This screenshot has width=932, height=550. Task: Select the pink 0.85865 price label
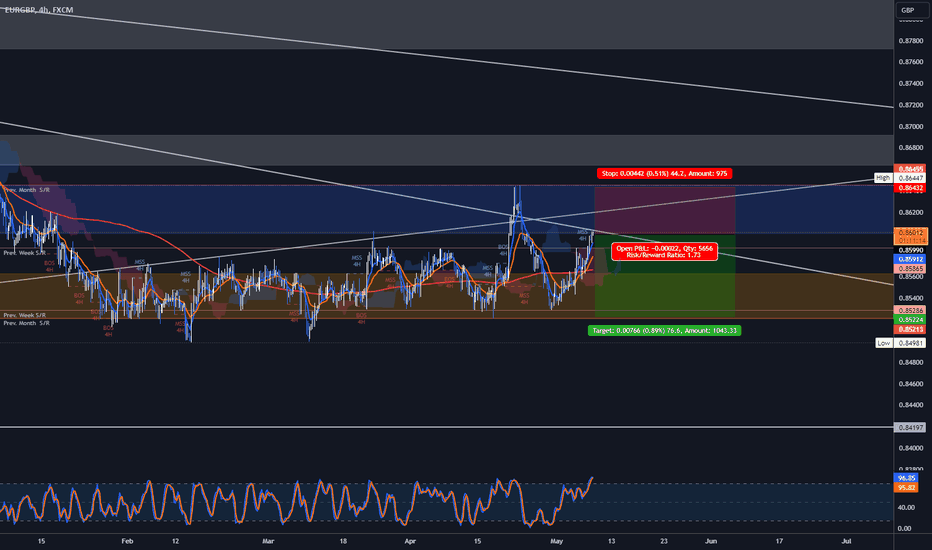tap(911, 269)
